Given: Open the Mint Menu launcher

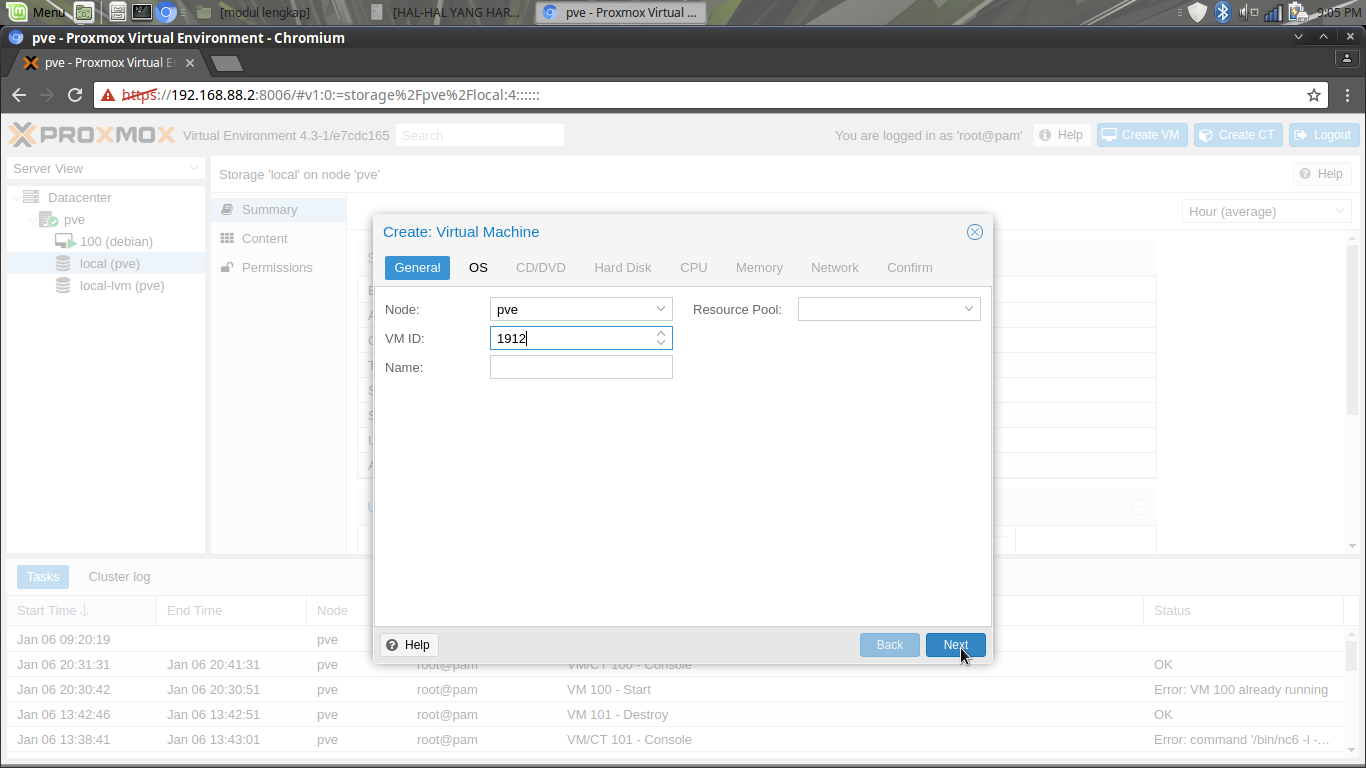Looking at the screenshot, I should (35, 12).
